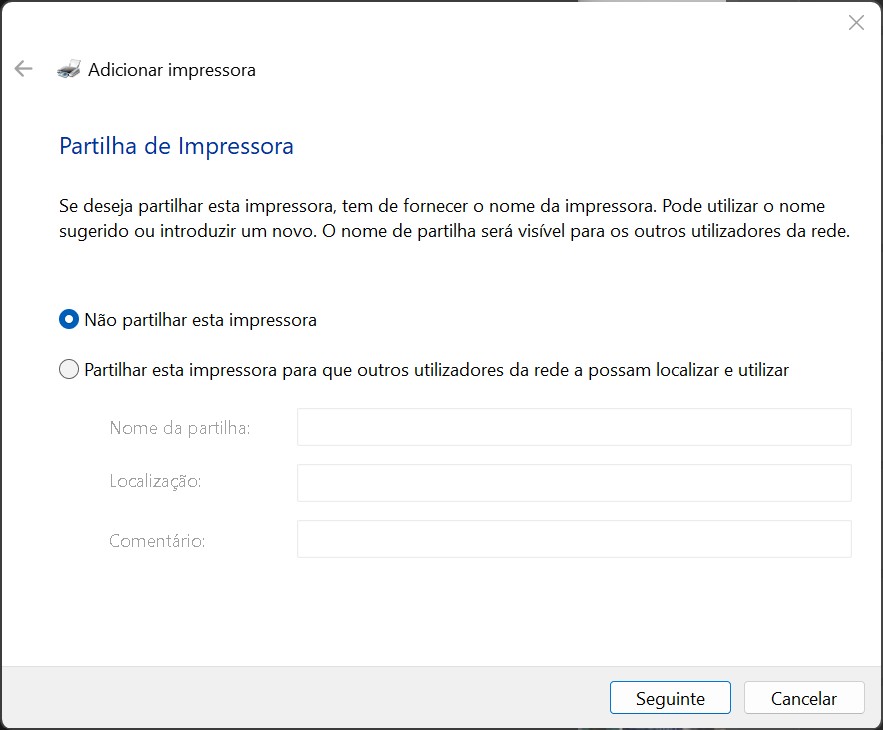Click inside the Comentário field
The image size is (883, 730).
(574, 539)
